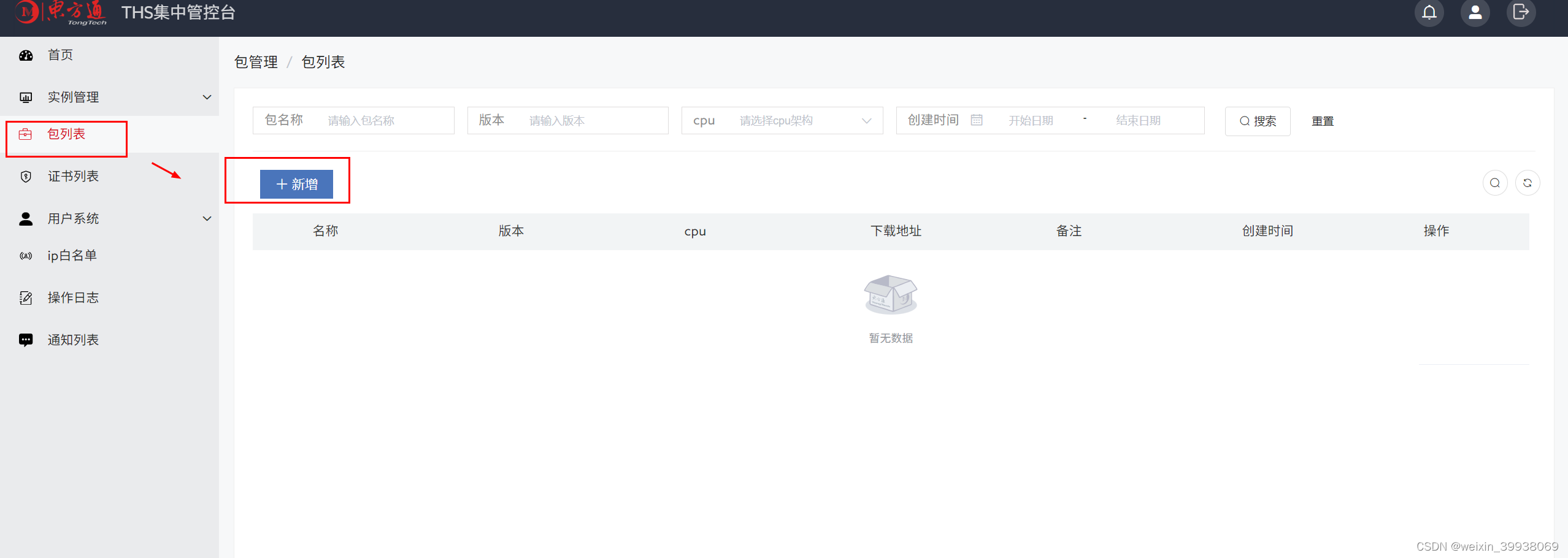
Task: Open the user profile icon
Action: click(1475, 12)
